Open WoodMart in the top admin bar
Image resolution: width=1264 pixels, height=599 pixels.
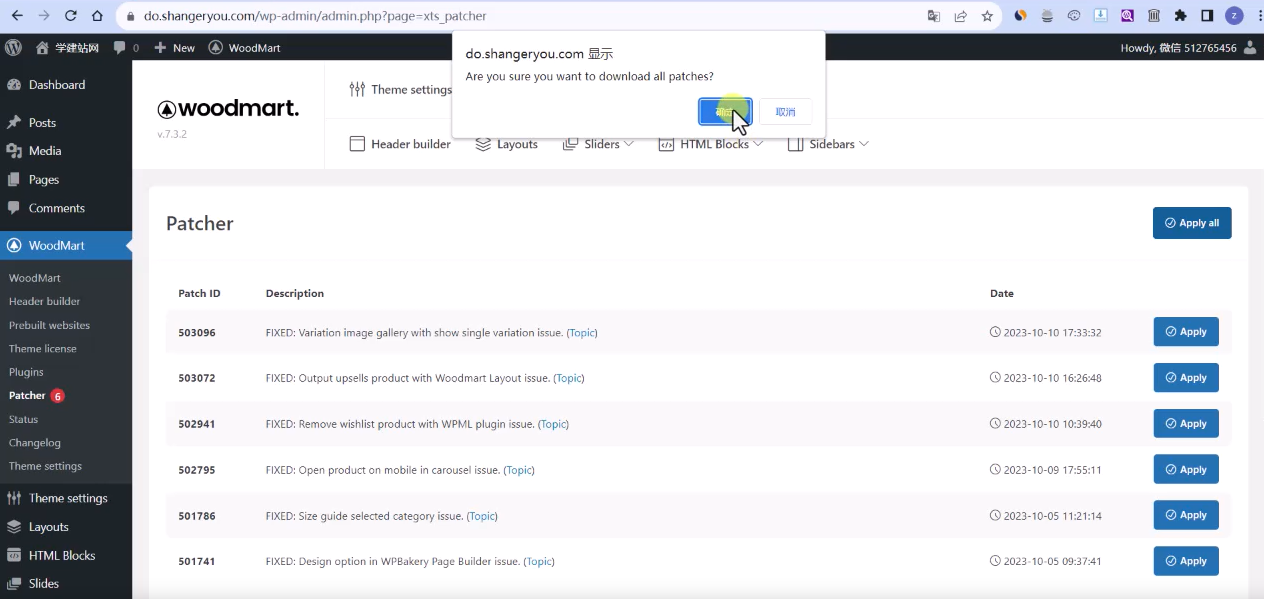pyautogui.click(x=244, y=47)
